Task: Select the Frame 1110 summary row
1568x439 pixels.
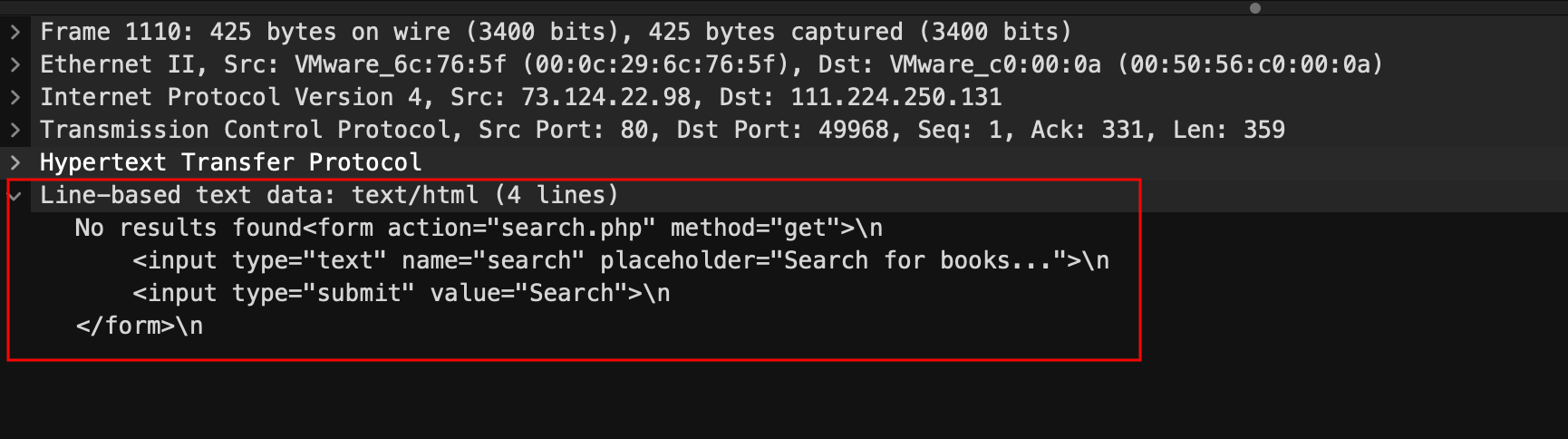Action: coord(555,32)
